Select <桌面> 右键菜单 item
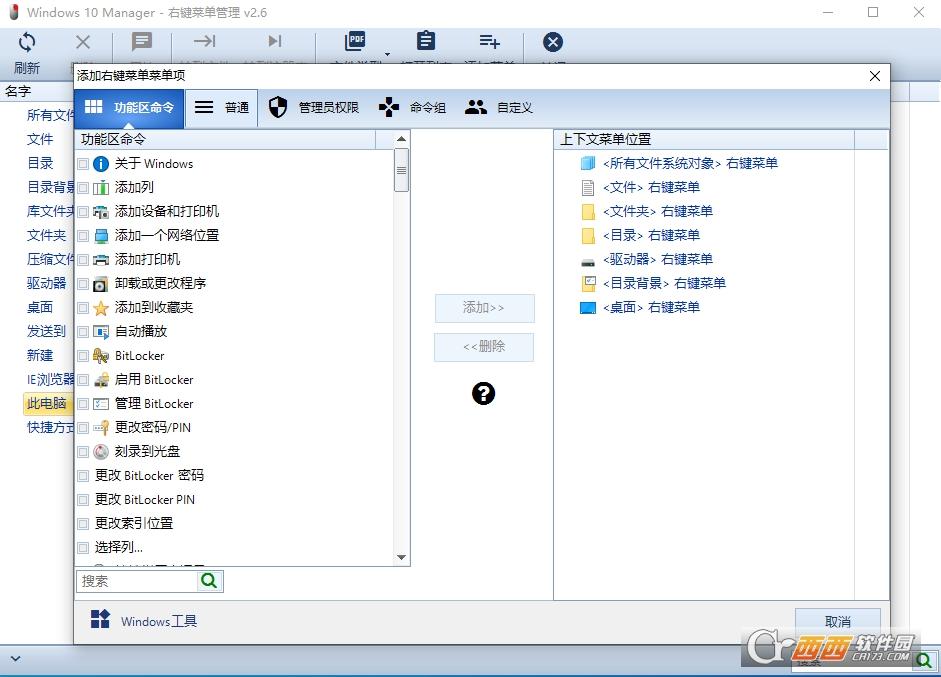941x677 pixels. [651, 307]
